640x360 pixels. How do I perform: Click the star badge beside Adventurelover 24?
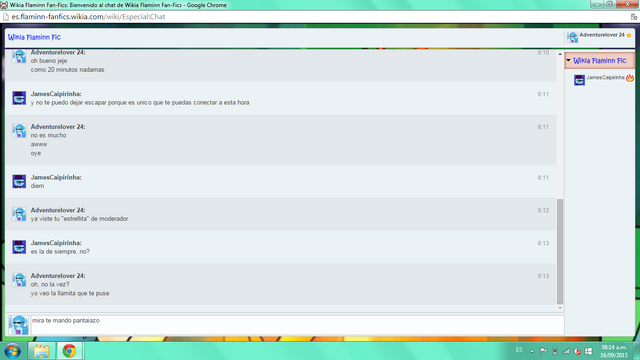(x=629, y=35)
